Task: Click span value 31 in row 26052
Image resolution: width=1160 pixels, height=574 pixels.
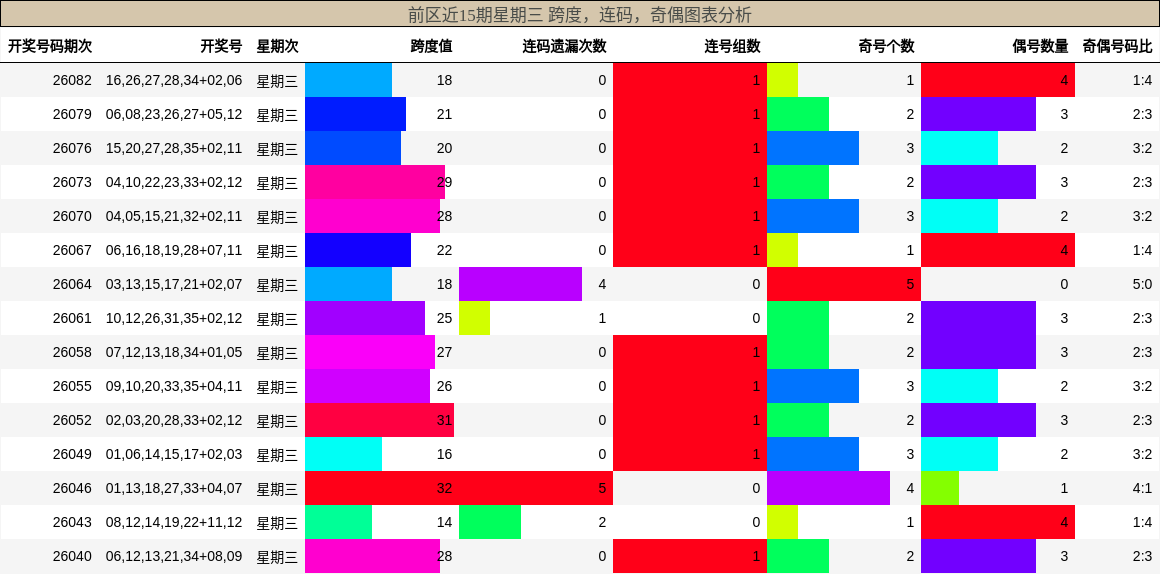Action: [x=445, y=420]
